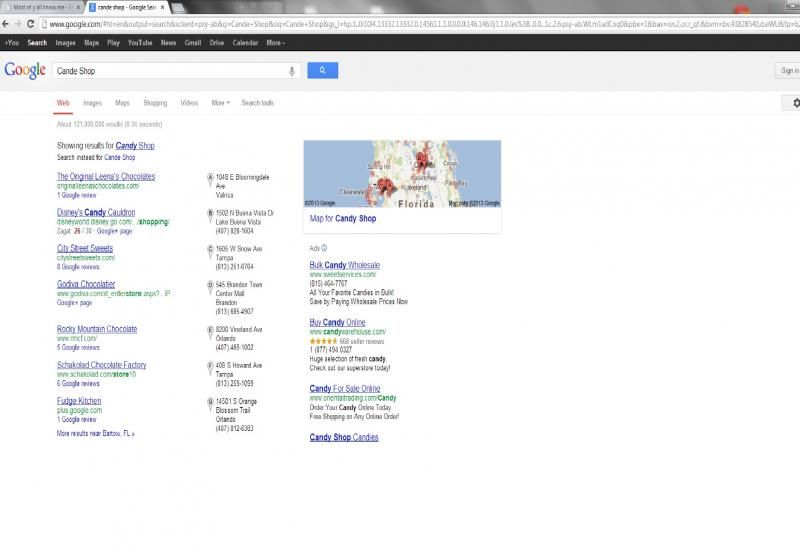Close the first browser tab
This screenshot has width=800, height=552.
point(80,7)
